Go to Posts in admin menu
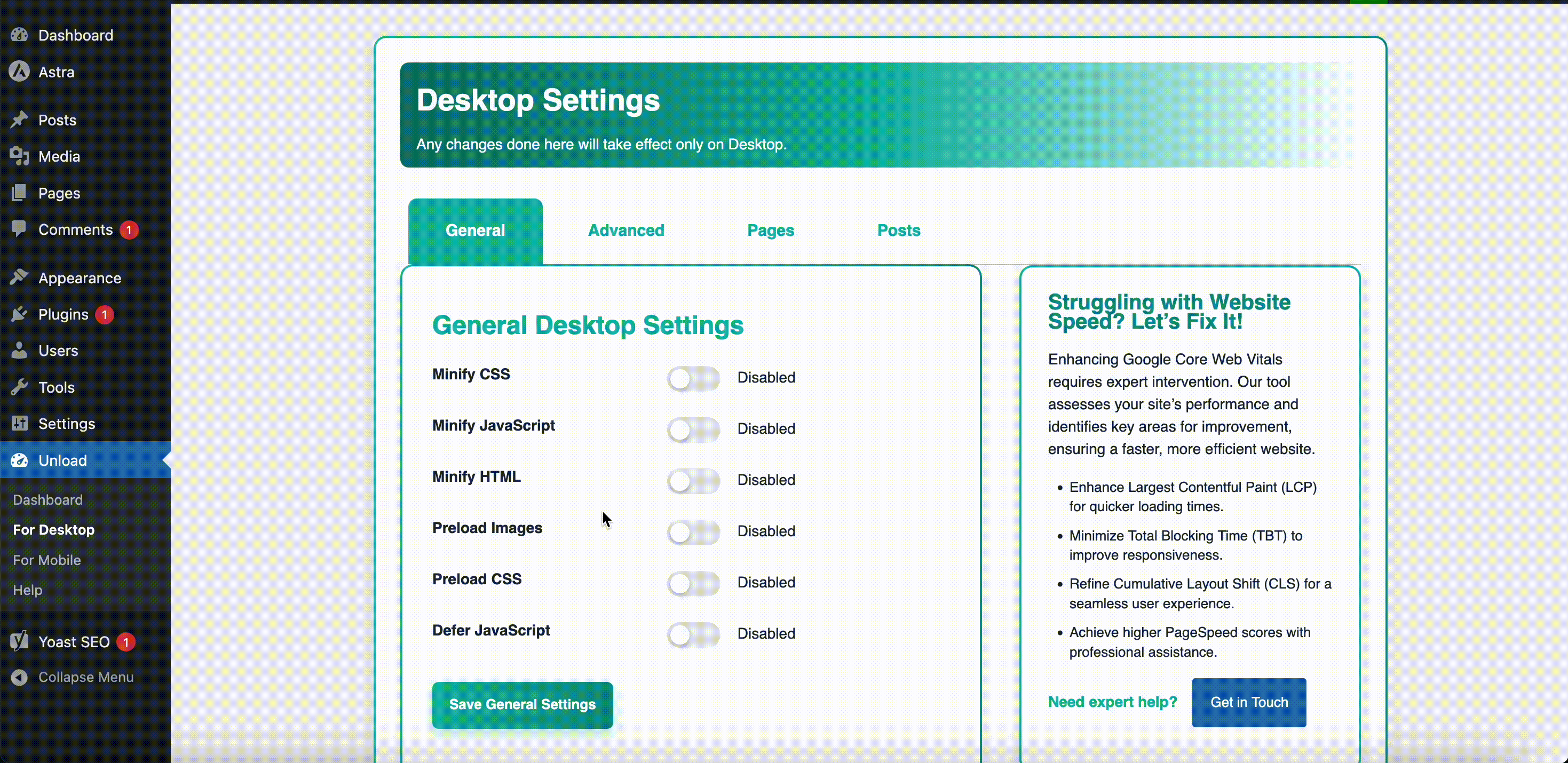Screen dimensions: 1568x763 click(85, 120)
